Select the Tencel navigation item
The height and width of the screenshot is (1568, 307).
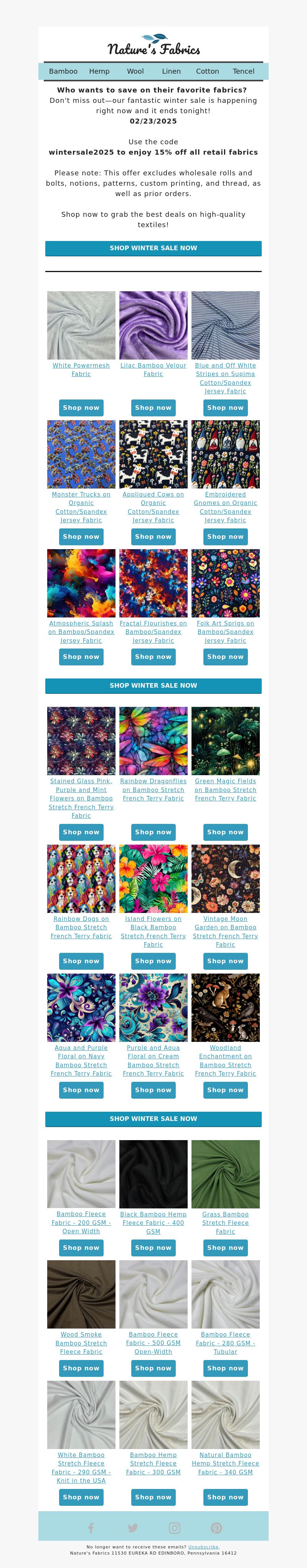(244, 71)
